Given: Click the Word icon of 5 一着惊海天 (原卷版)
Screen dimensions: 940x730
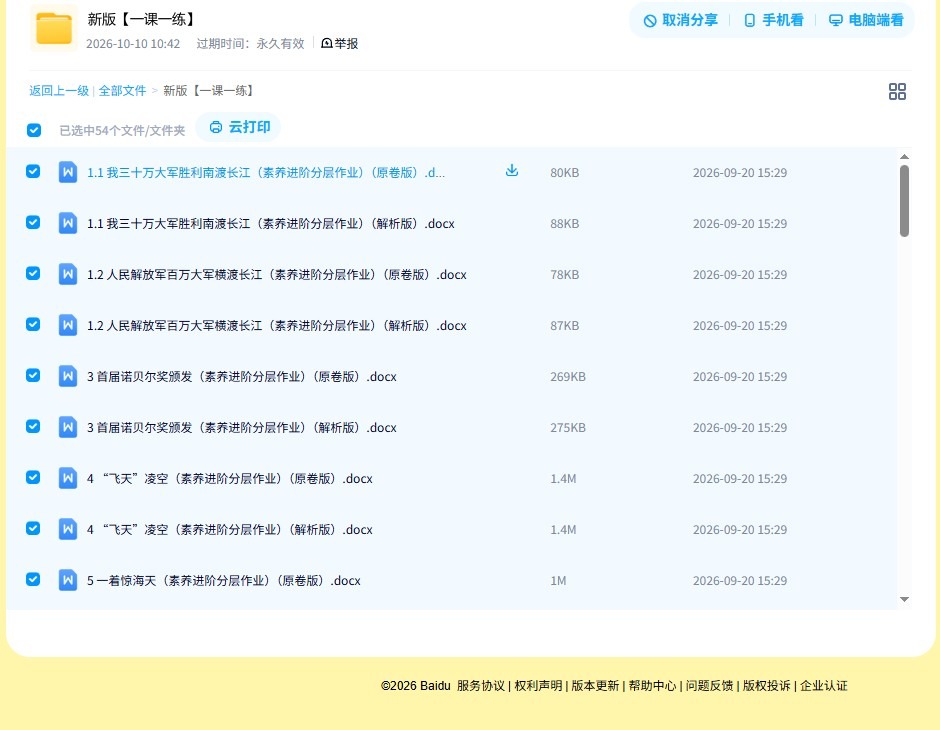Looking at the screenshot, I should click(x=68, y=580).
